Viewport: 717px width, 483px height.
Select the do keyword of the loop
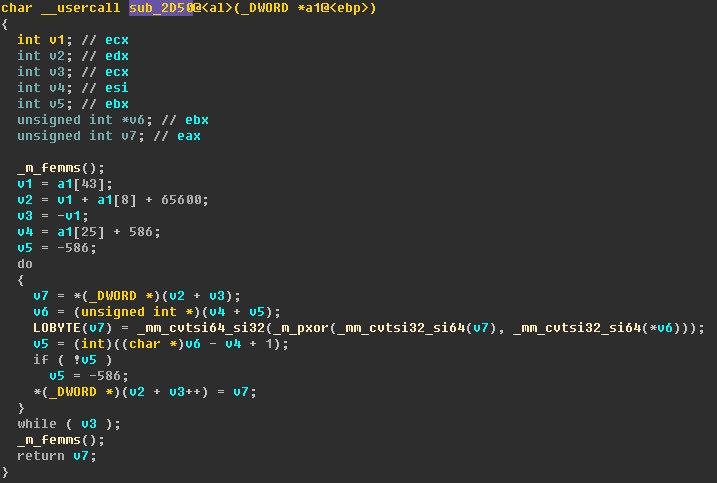tap(25, 264)
